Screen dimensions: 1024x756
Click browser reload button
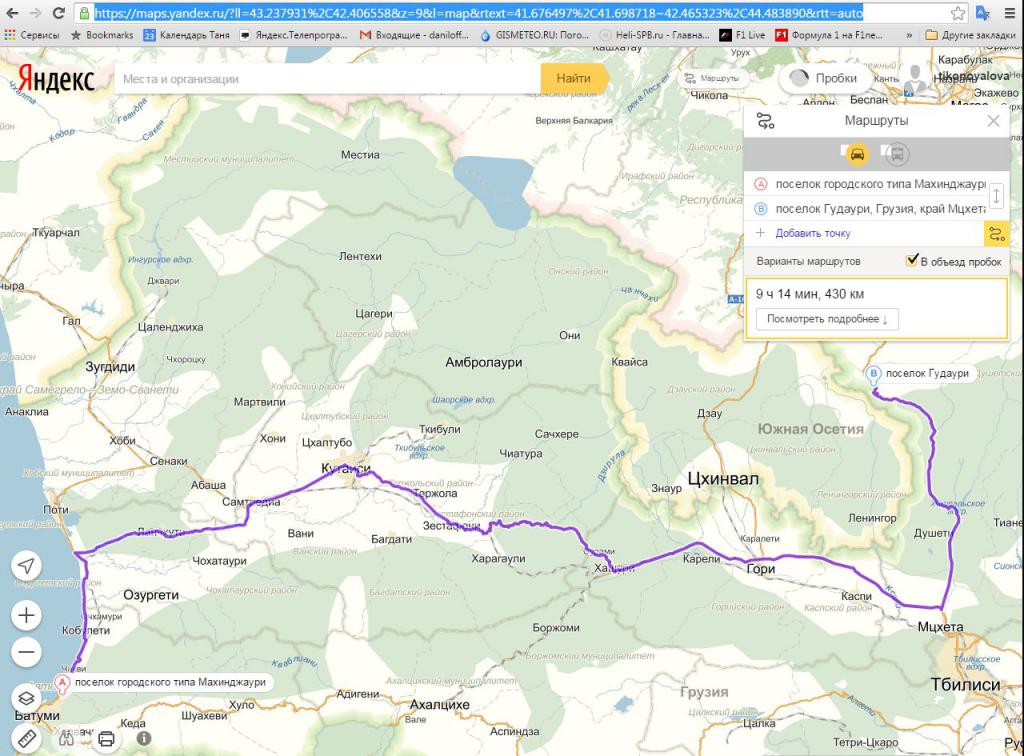coord(59,13)
